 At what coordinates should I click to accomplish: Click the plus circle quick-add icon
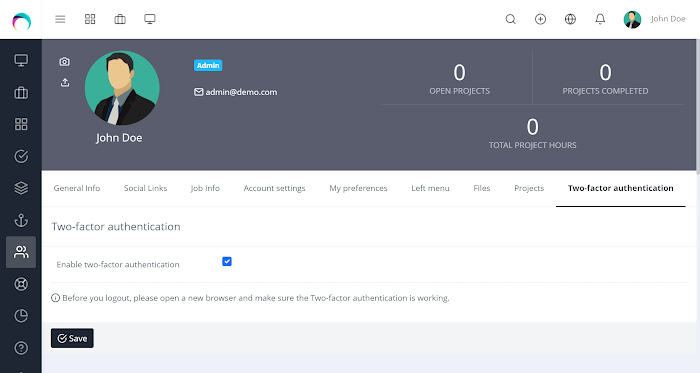pos(541,19)
